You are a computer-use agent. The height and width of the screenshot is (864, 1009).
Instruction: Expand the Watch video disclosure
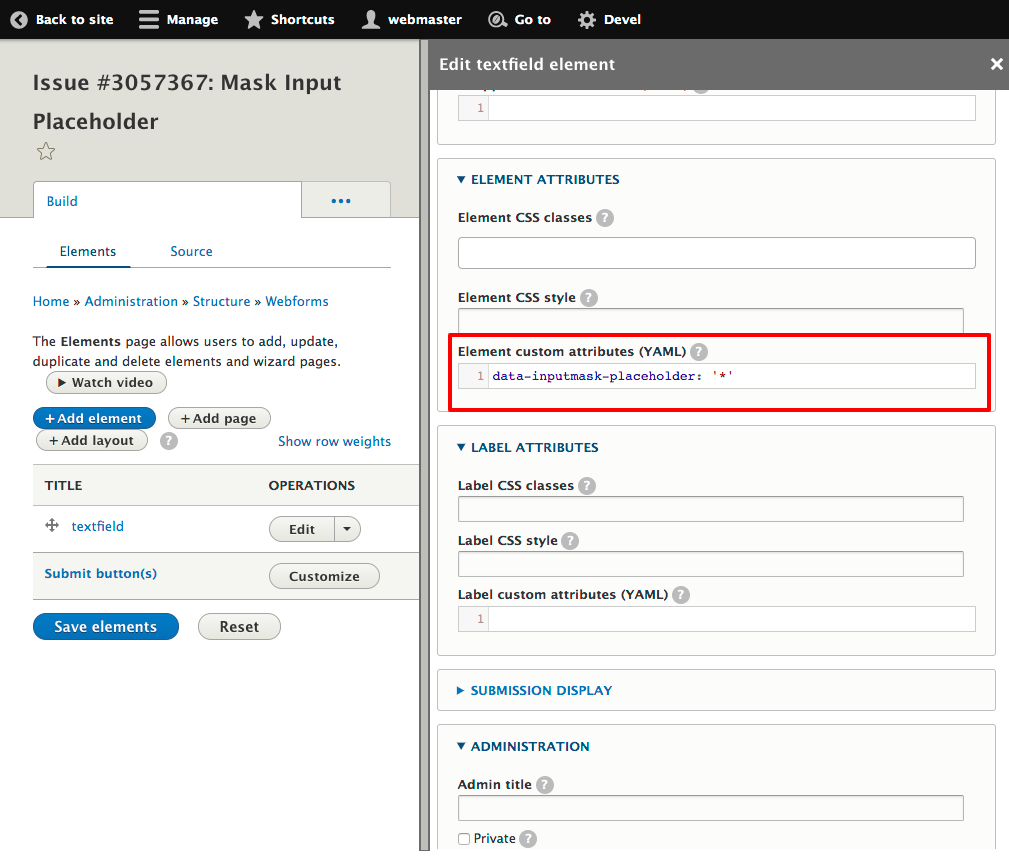(x=106, y=383)
